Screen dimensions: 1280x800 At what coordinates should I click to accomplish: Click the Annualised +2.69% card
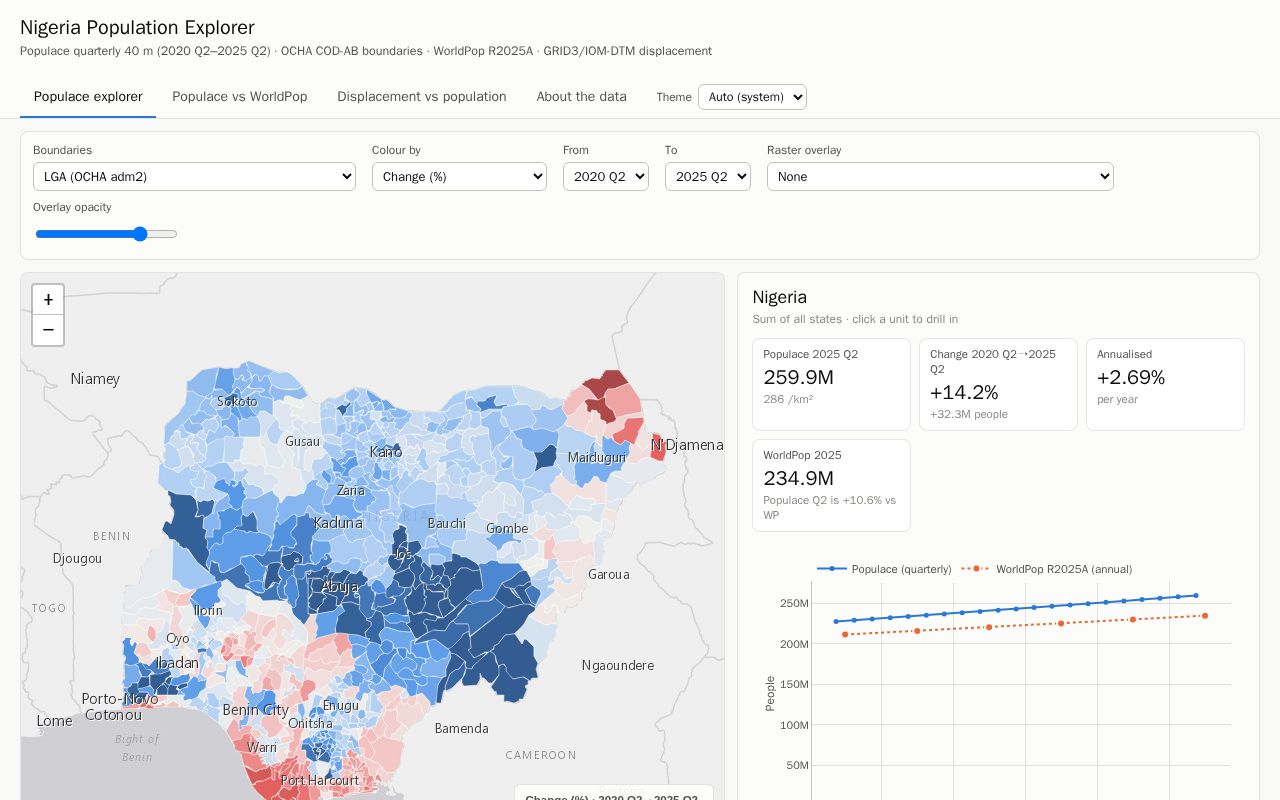tap(1165, 384)
